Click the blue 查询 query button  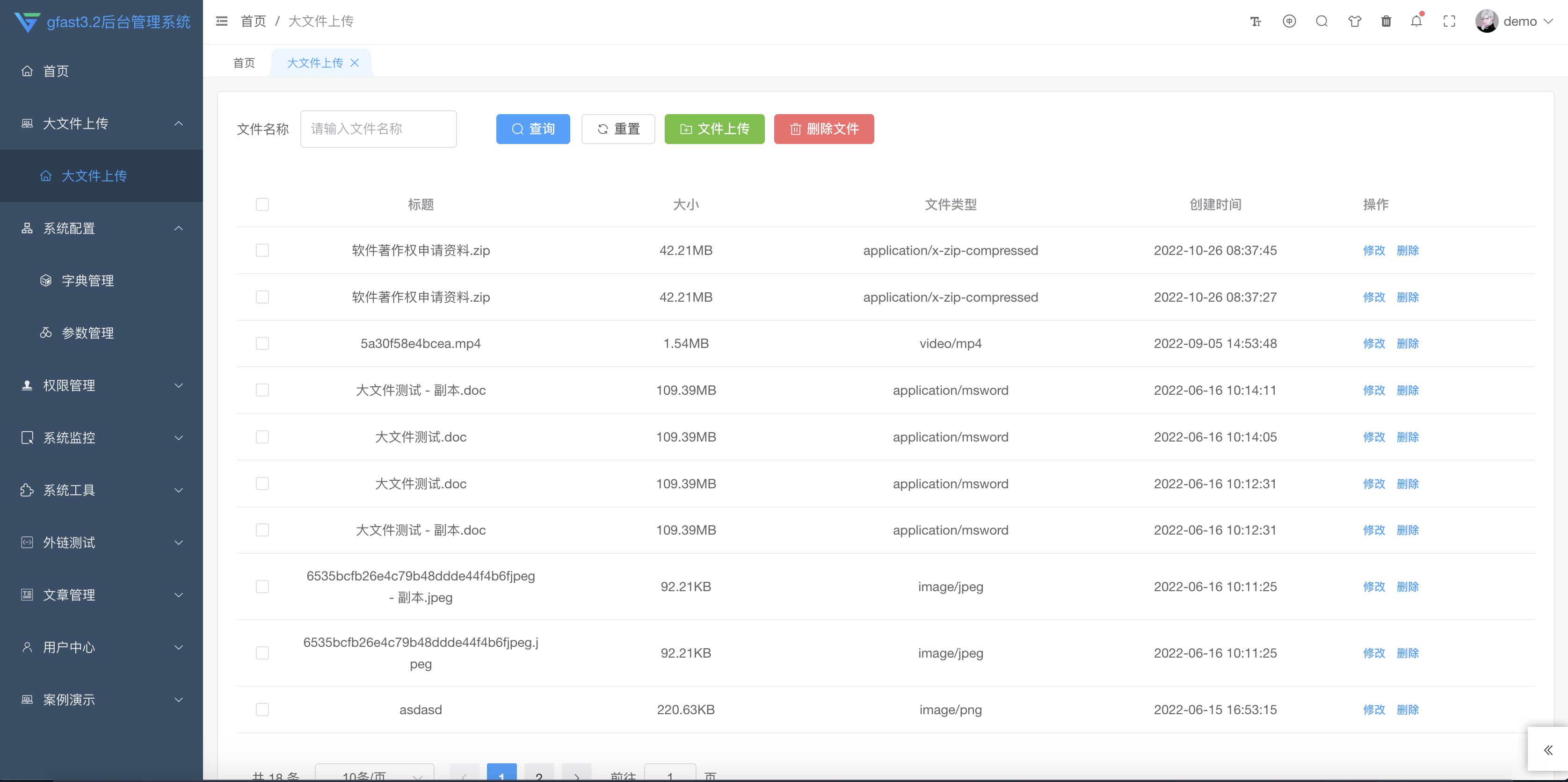click(533, 129)
